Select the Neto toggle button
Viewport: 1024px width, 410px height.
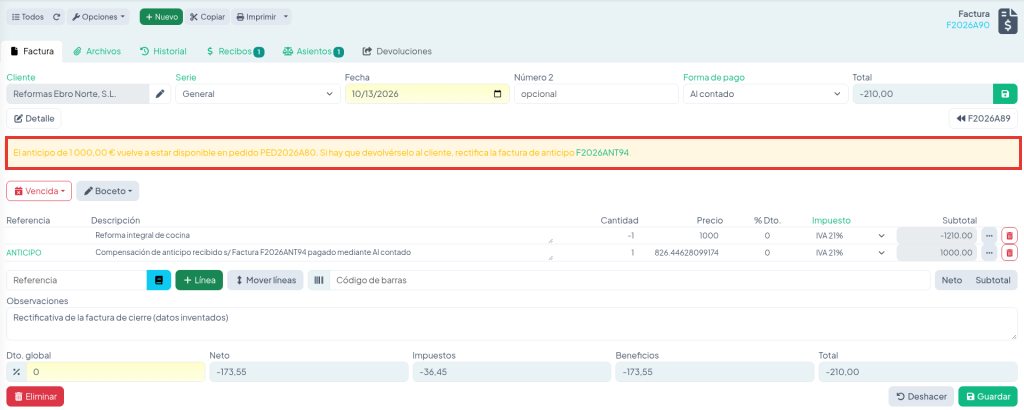[x=952, y=280]
